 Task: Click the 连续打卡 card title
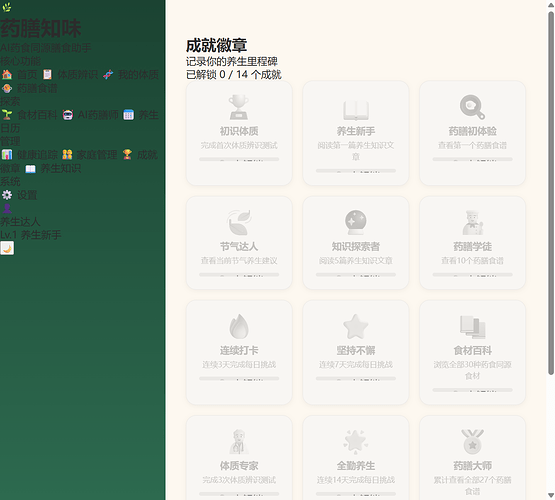coord(239,351)
